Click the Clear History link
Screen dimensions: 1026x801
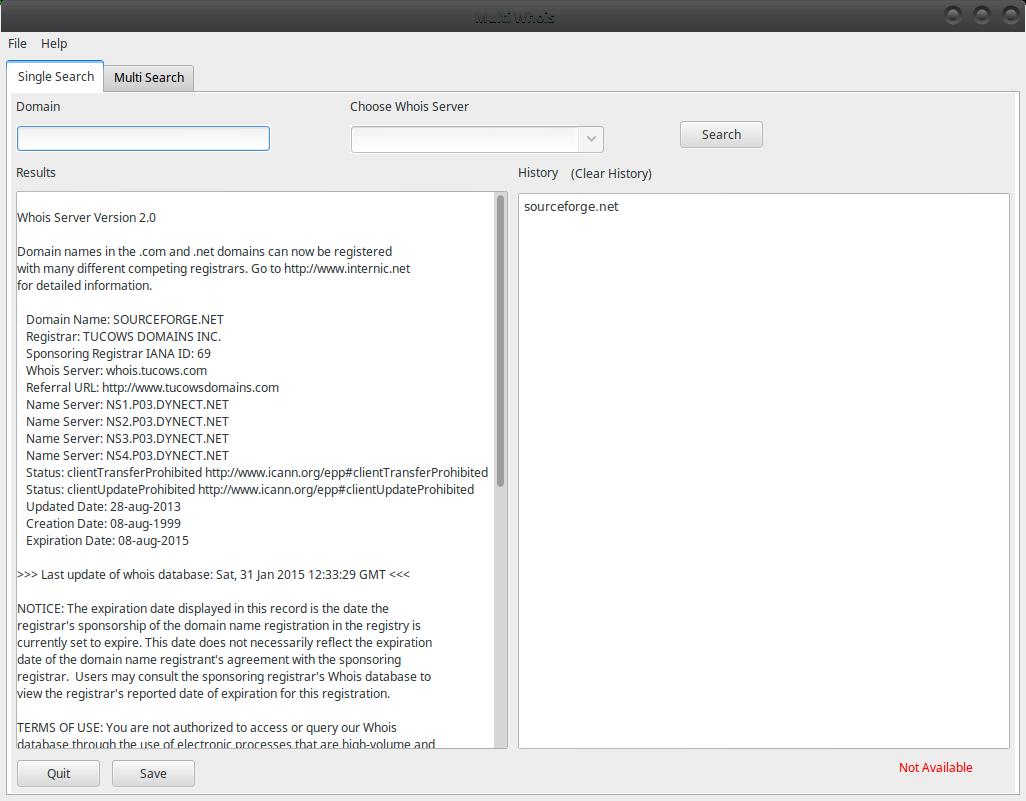pyautogui.click(x=611, y=174)
